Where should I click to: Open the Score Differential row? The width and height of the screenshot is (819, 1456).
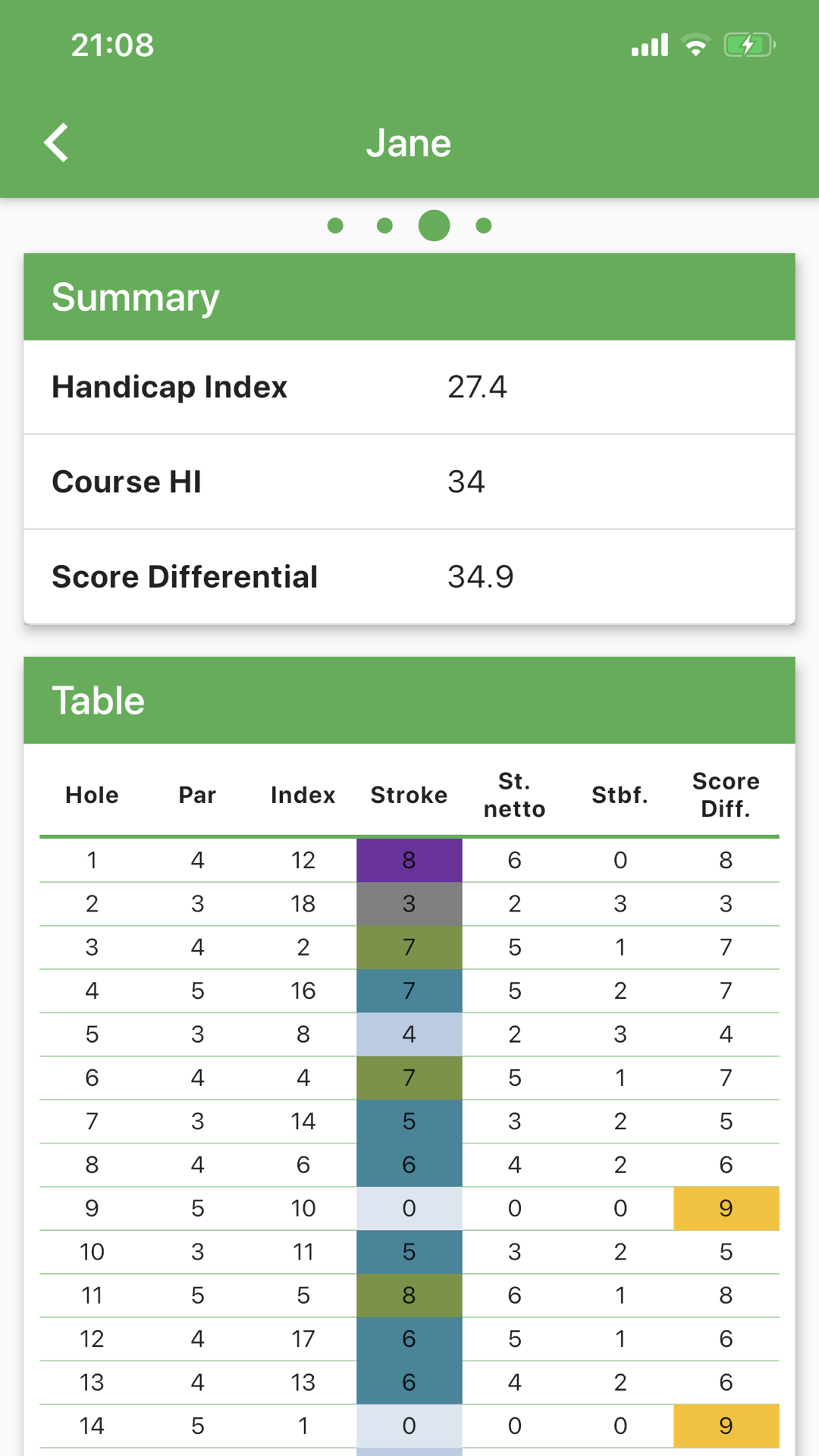(x=184, y=576)
